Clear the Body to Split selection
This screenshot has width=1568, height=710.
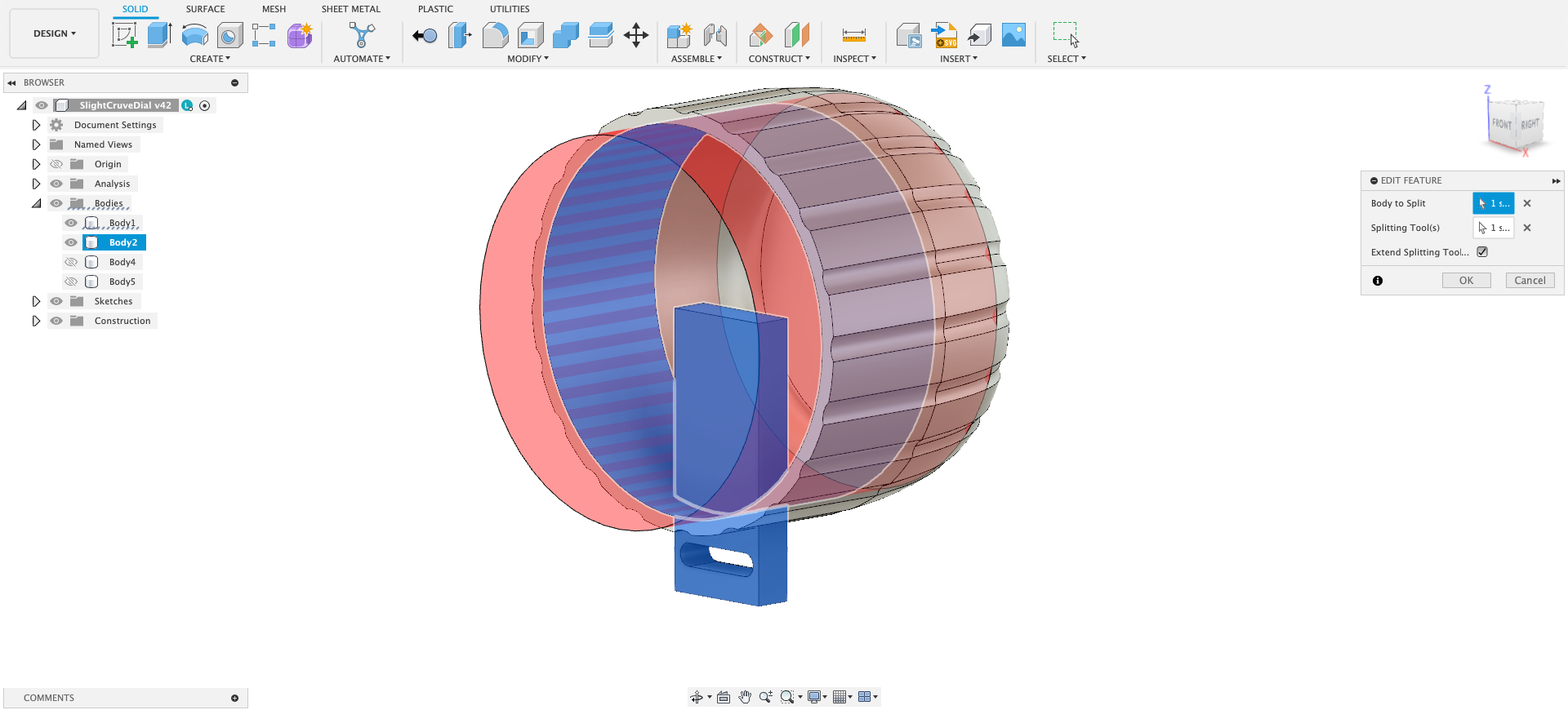tap(1527, 203)
